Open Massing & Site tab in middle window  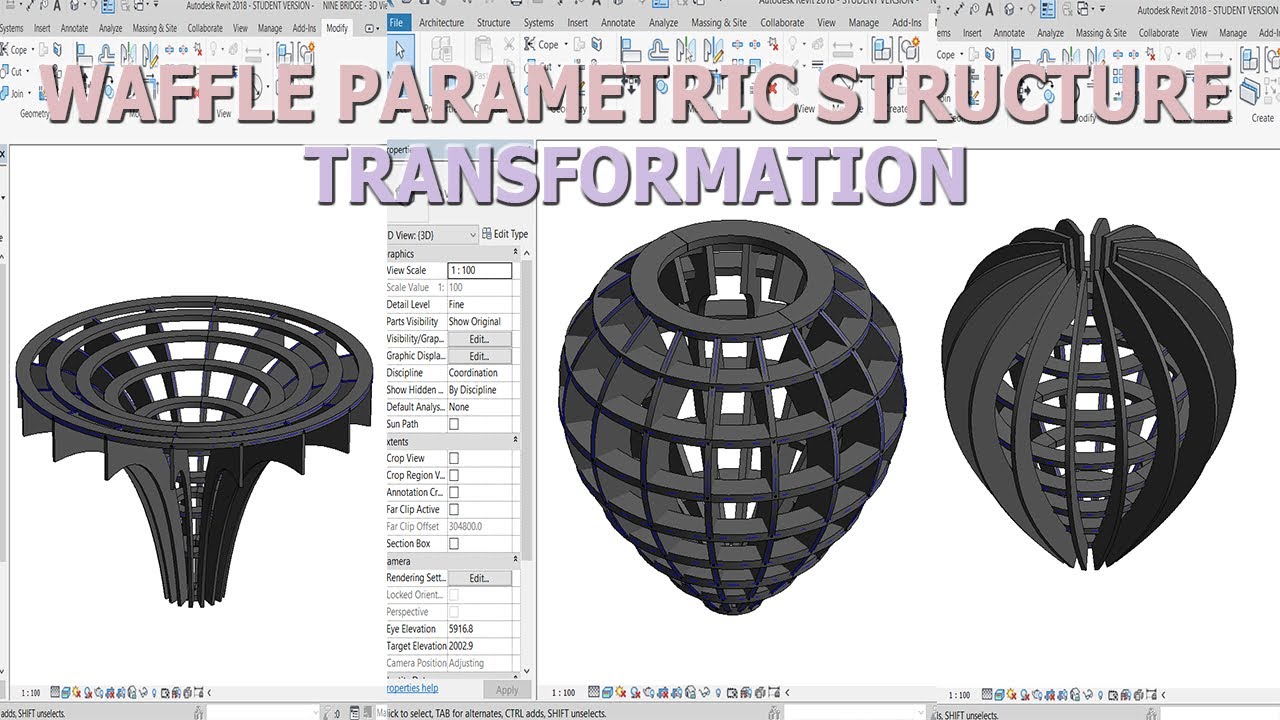click(719, 22)
